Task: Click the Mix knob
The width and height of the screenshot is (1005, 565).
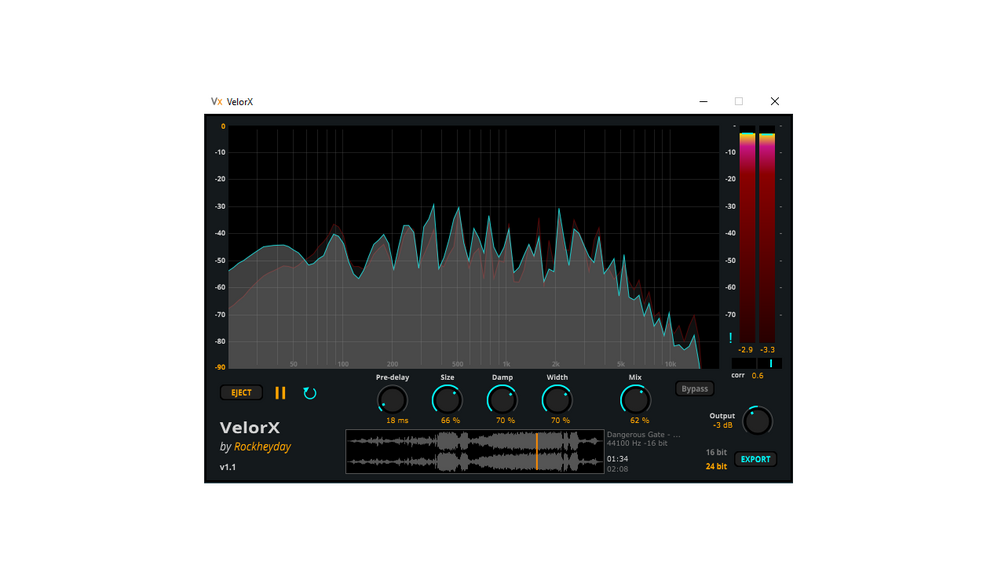Action: tap(635, 400)
